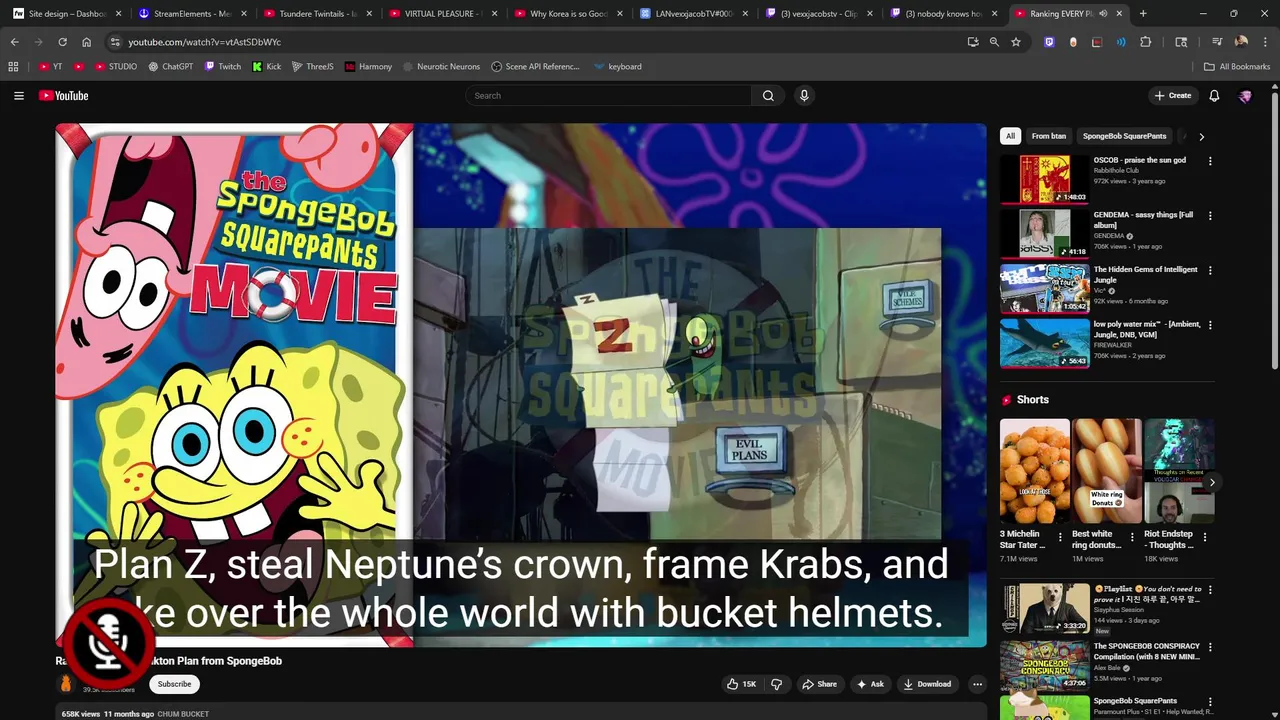This screenshot has width=1280, height=720.
Task: Open the Twitch bookmark
Action: click(x=223, y=67)
